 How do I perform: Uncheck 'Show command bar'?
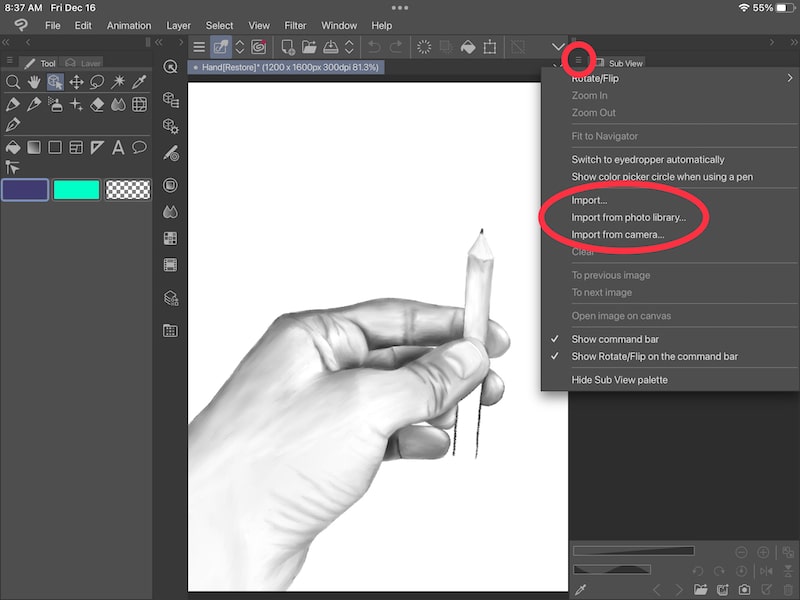617,339
